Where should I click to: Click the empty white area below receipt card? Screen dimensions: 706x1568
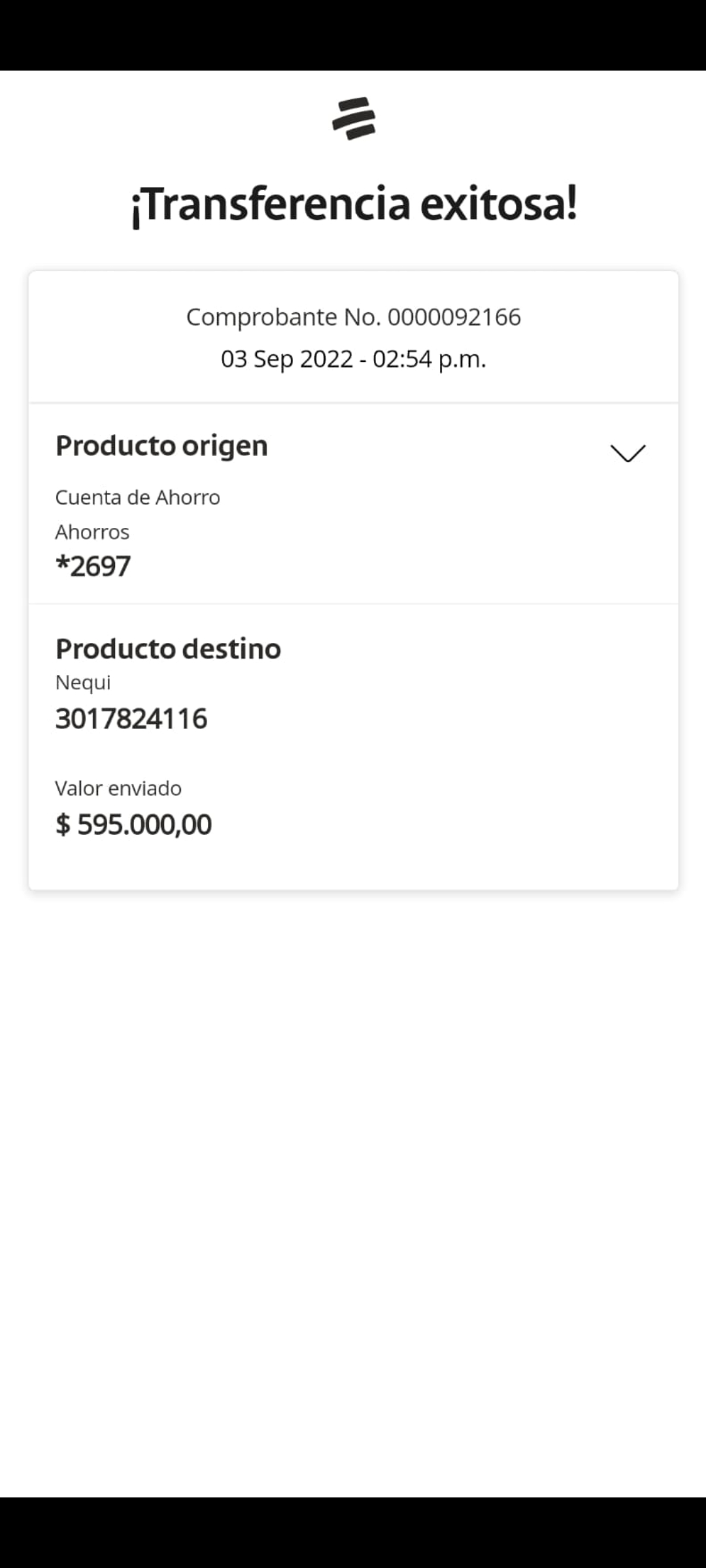pos(353,1176)
